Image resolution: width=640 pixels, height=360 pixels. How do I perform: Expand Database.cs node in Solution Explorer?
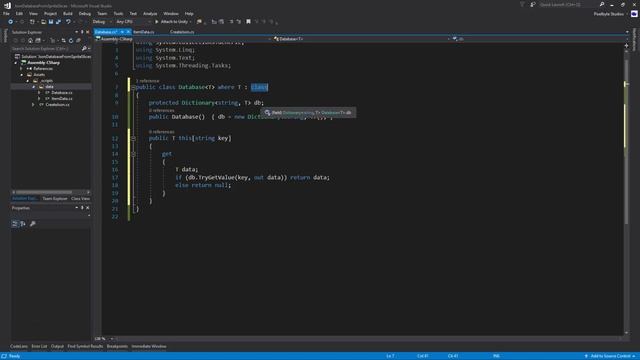coord(39,93)
